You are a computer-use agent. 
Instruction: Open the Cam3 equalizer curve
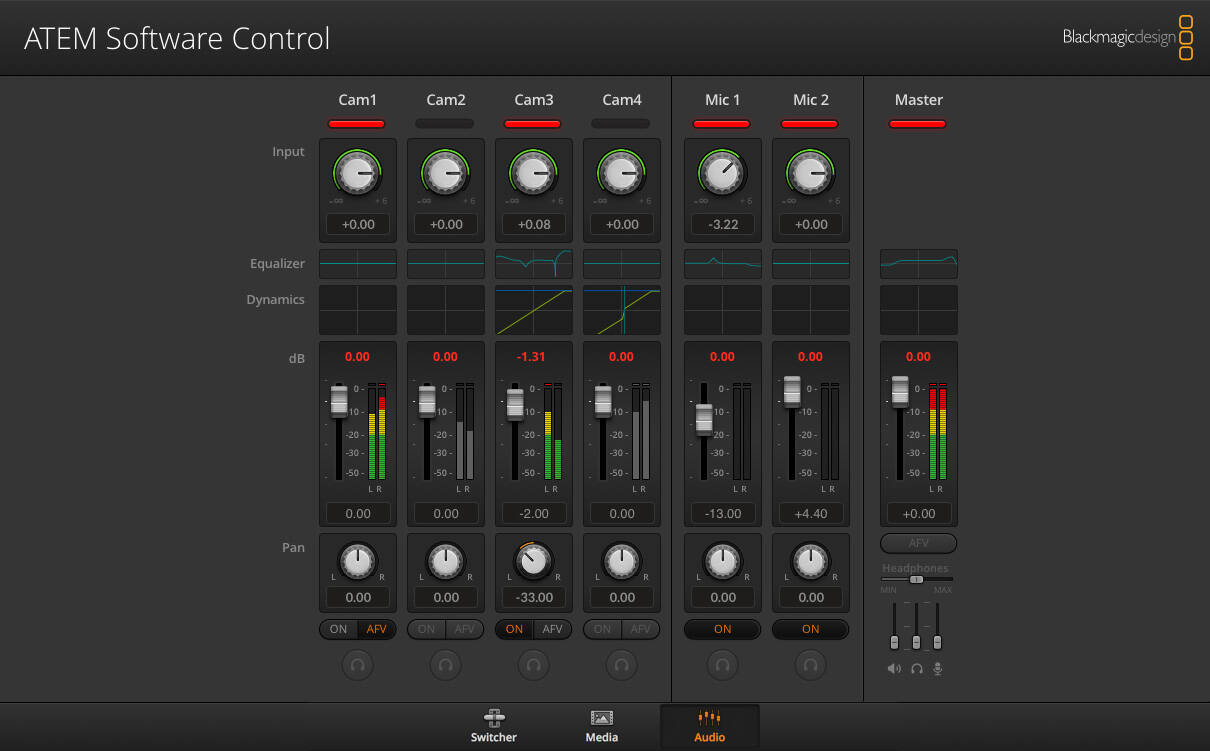(x=534, y=264)
